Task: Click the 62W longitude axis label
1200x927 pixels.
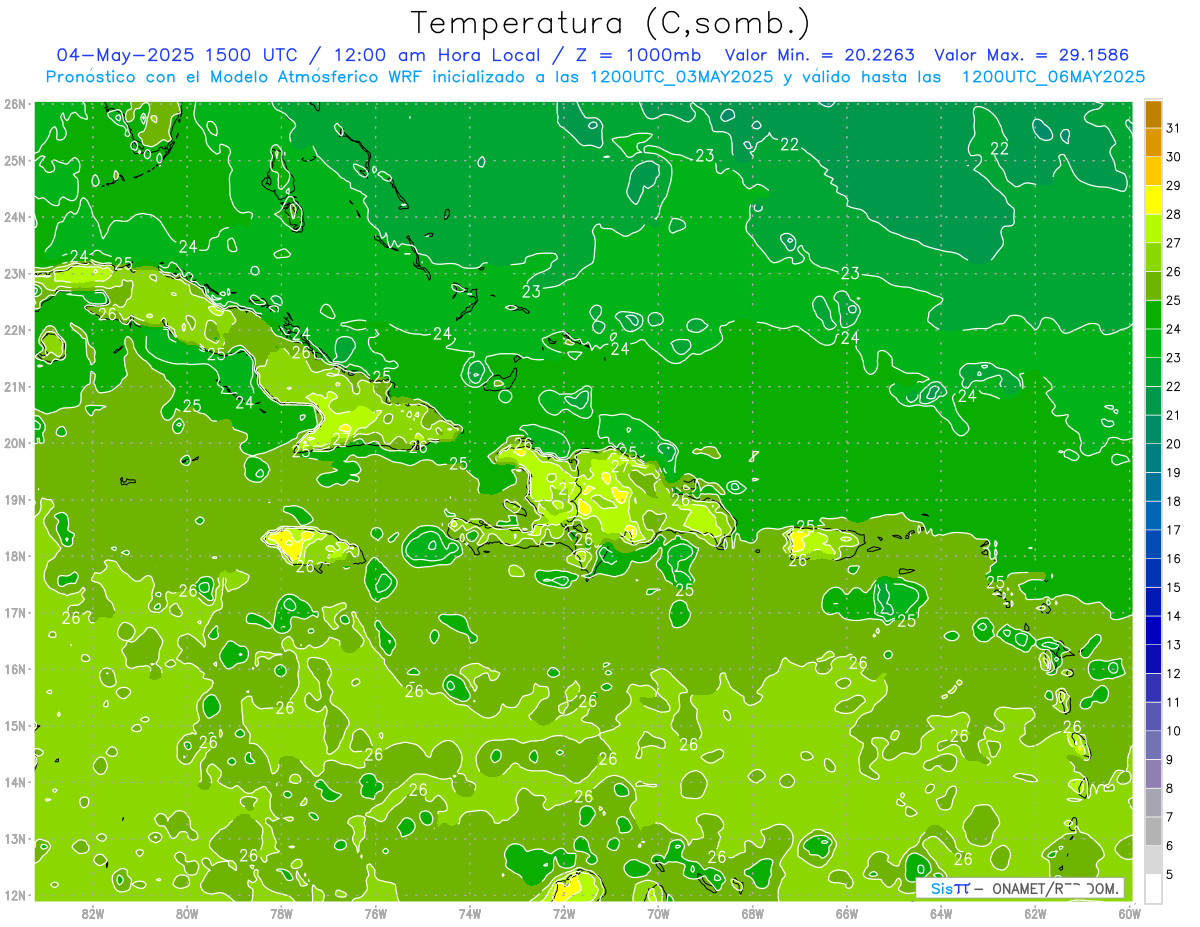Action: [x=1035, y=914]
